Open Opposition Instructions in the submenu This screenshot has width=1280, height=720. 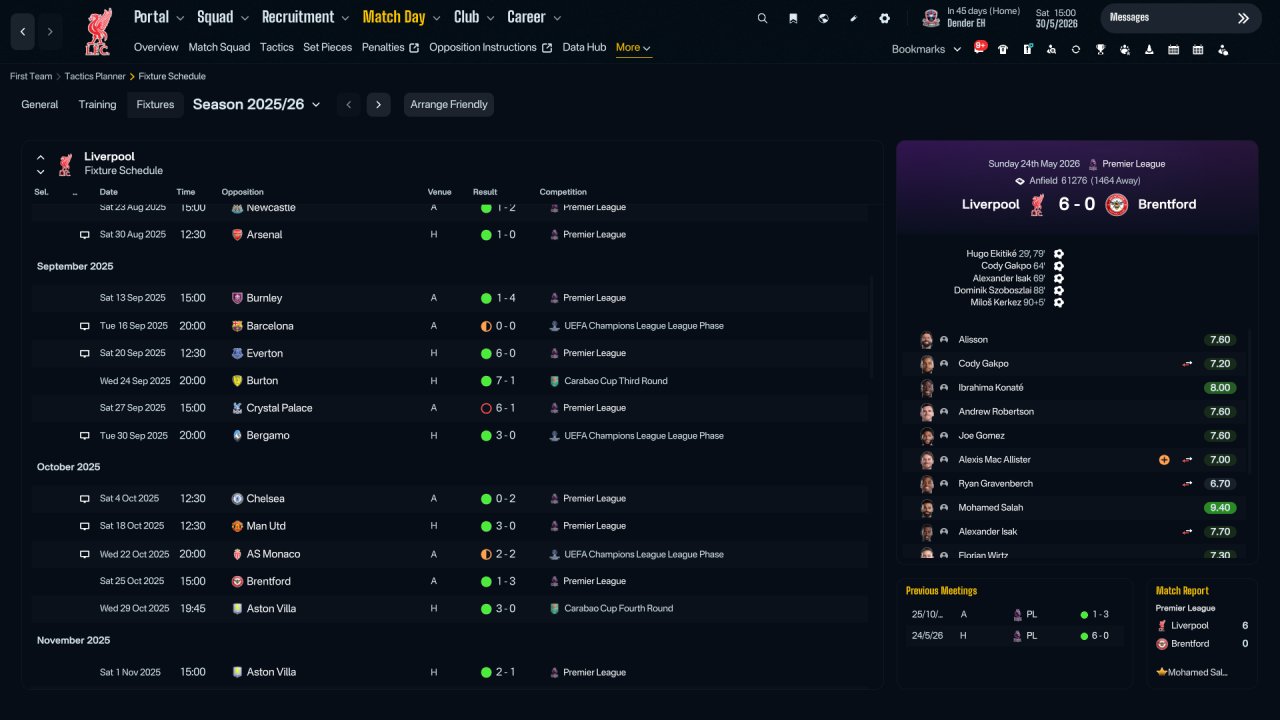tap(491, 47)
